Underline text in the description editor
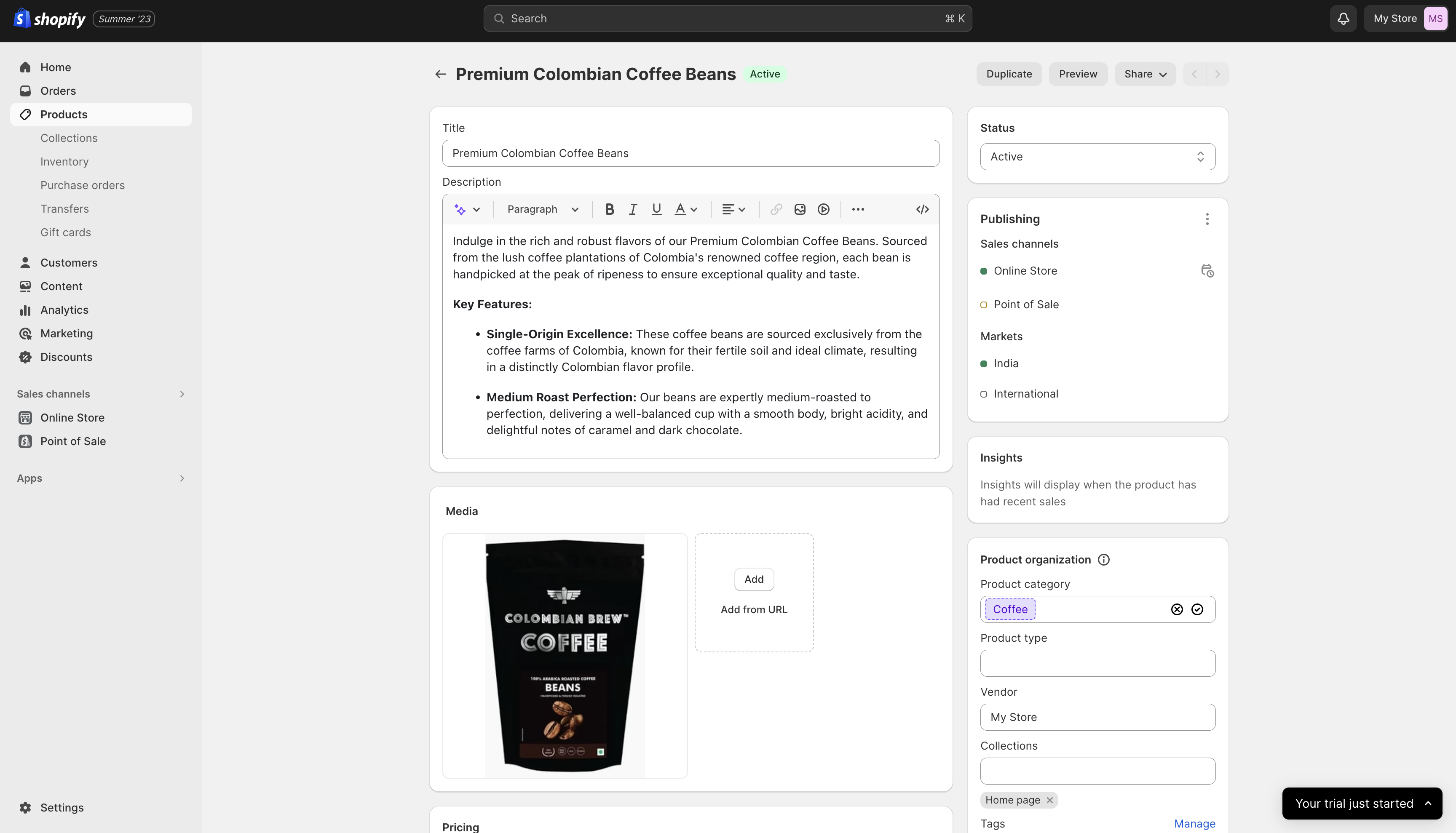The image size is (1456, 833). click(656, 209)
